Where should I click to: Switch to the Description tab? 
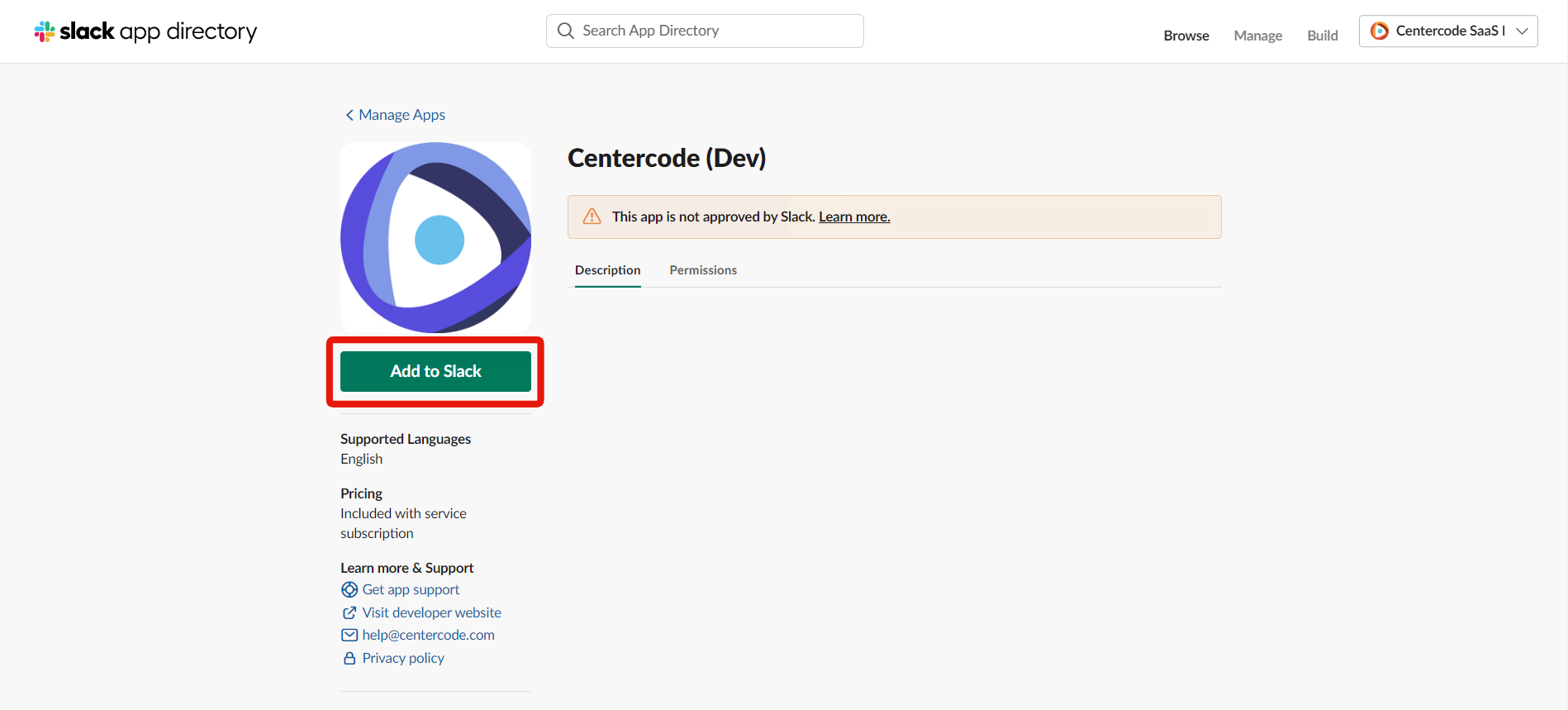coord(608,270)
